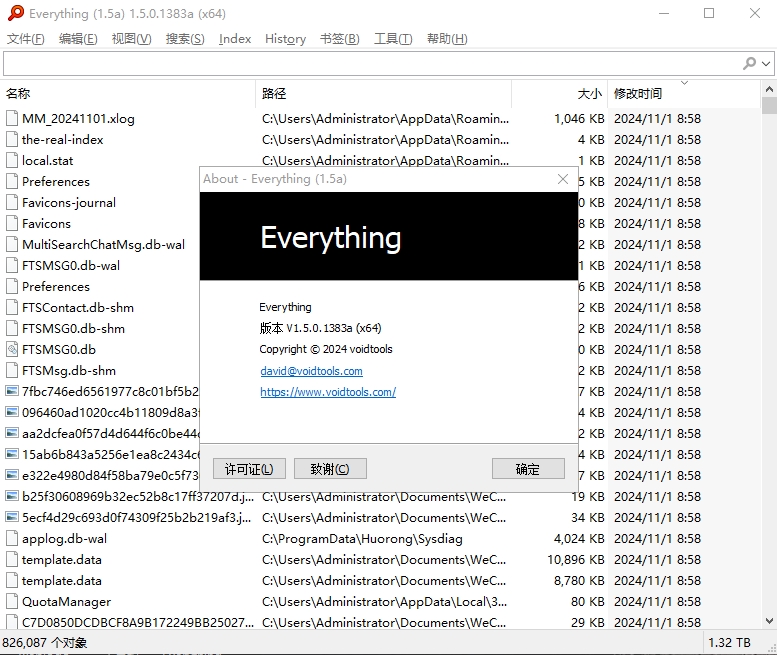Sort by the 名称 column header
777x655 pixels.
129,94
